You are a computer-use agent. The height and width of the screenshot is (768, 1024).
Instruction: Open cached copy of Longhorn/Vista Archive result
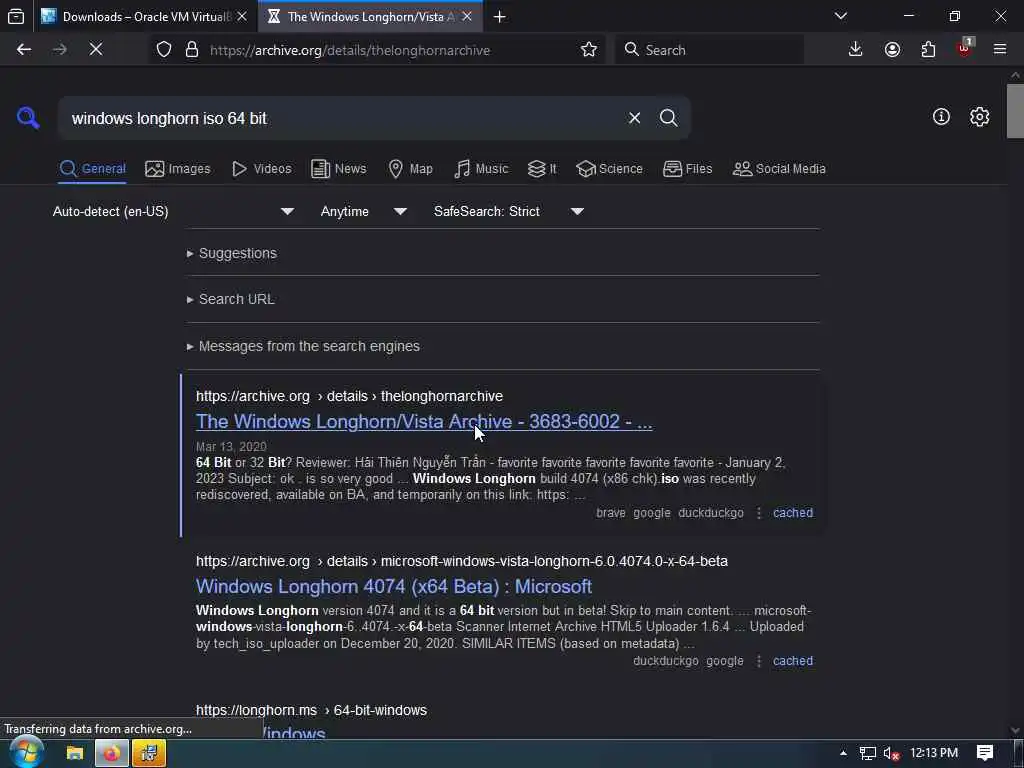coord(793,513)
